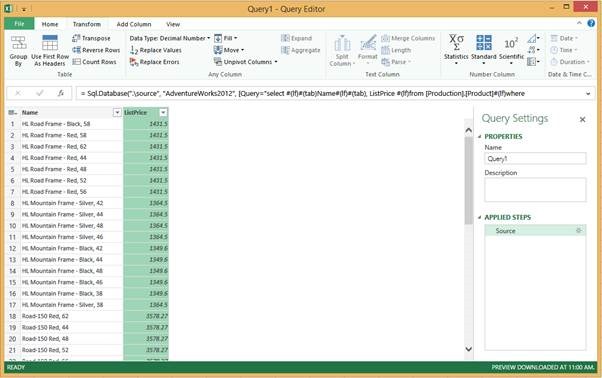Click Count Rows
This screenshot has height=378, width=602.
click(94, 61)
